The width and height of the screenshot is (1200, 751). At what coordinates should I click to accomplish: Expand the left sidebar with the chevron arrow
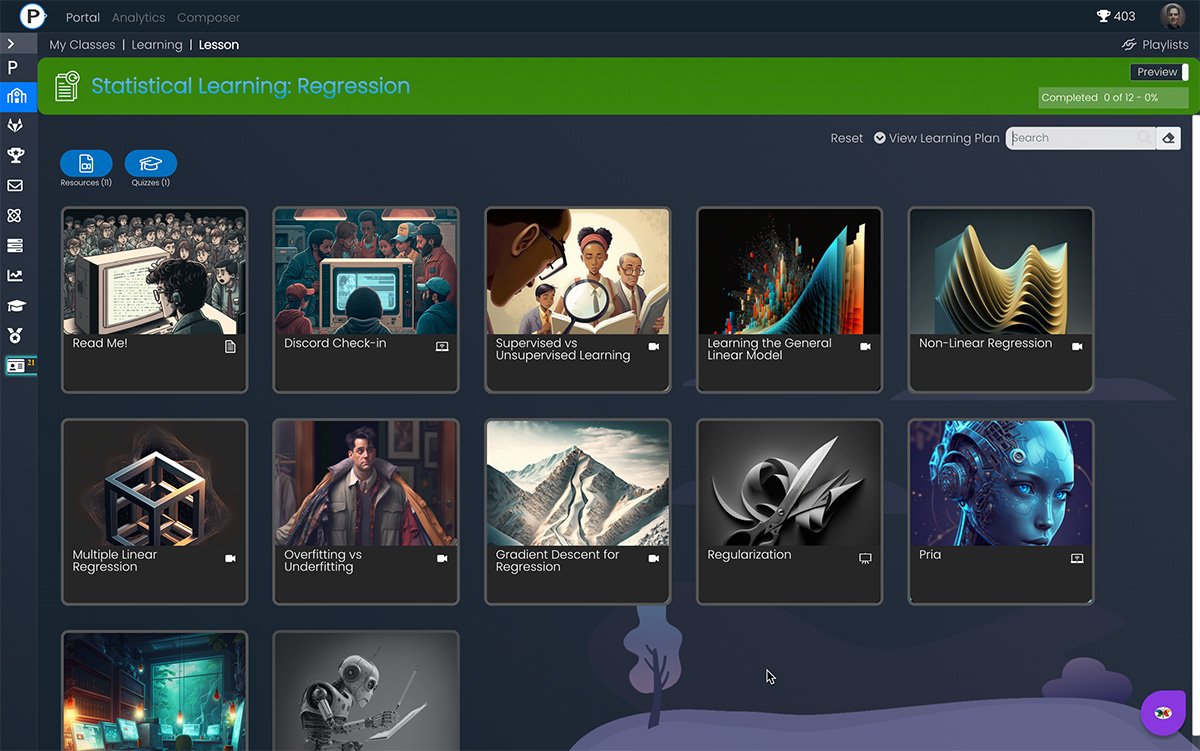click(x=11, y=44)
